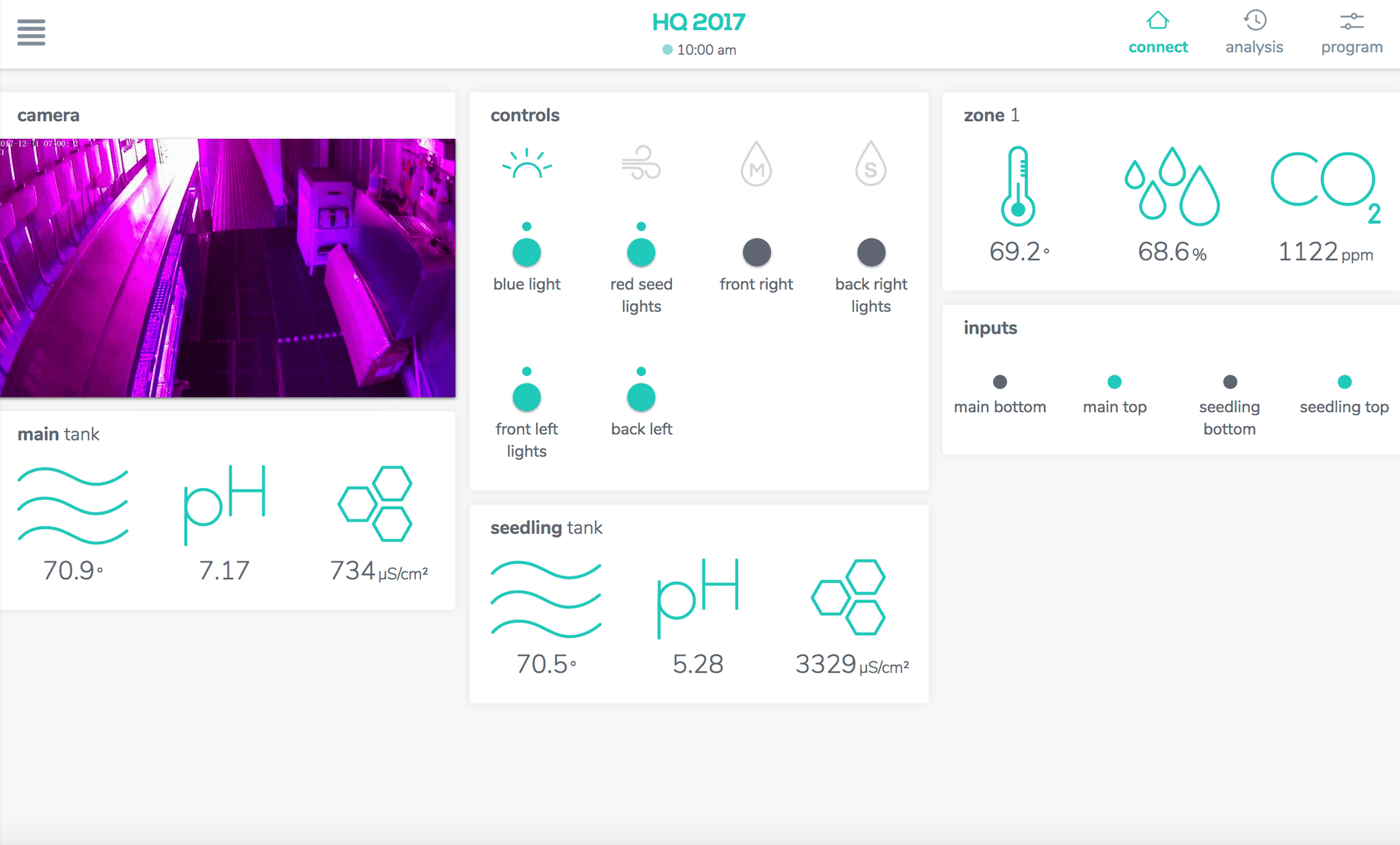Open the program tab
The image size is (1400, 845).
pyautogui.click(x=1351, y=32)
